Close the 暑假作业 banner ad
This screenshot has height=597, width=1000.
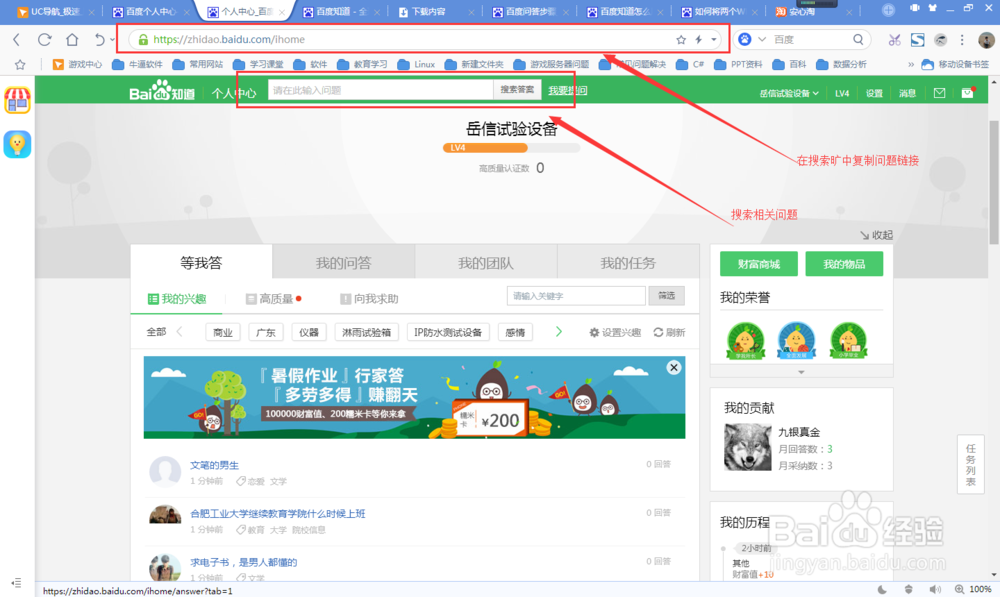point(673,367)
